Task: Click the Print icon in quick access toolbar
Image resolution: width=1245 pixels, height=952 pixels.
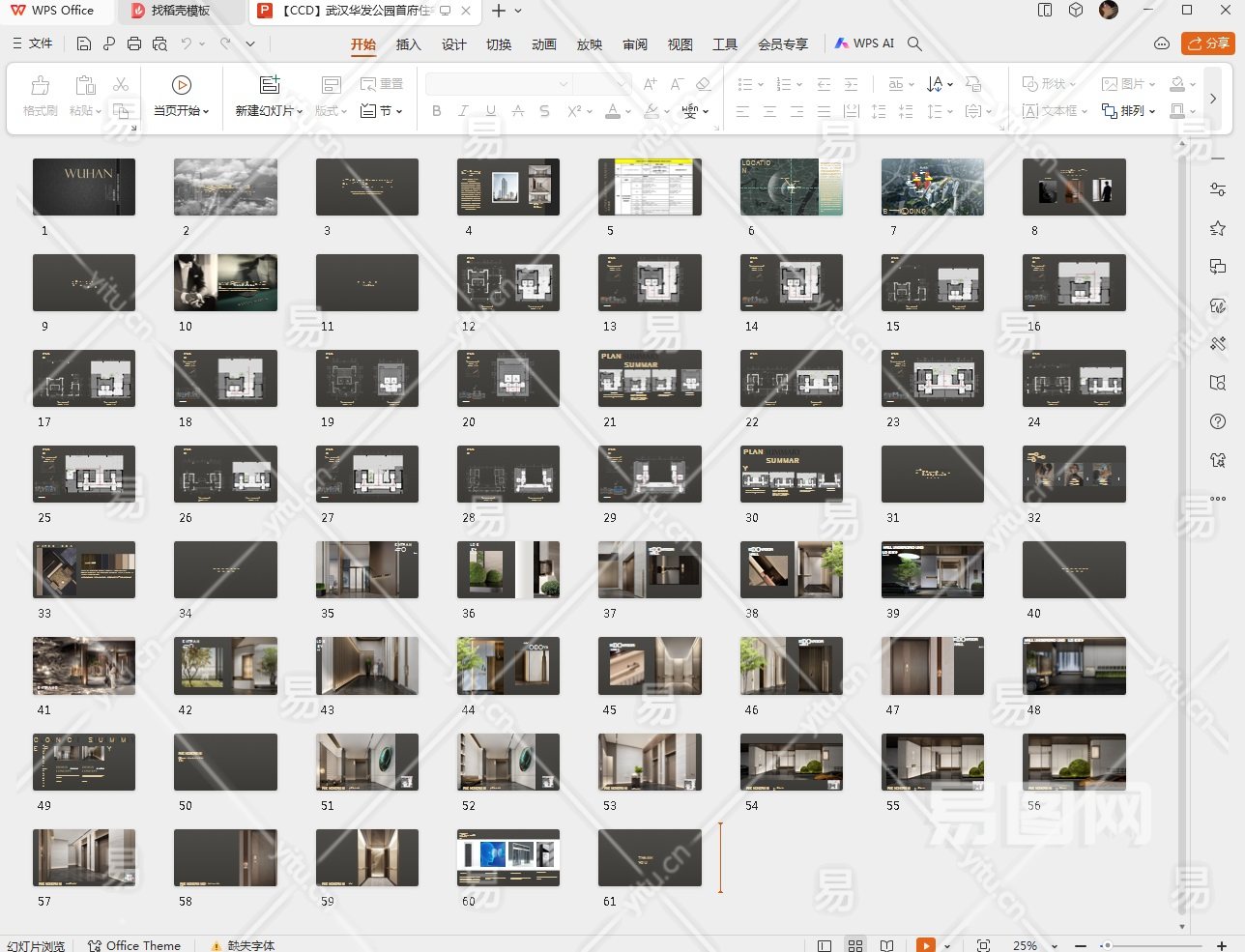Action: click(x=134, y=43)
